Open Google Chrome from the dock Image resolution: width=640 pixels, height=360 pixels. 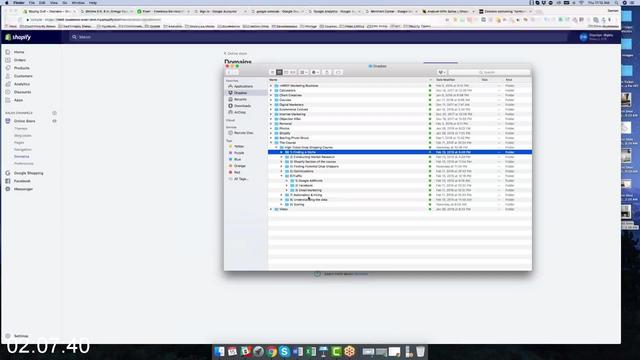click(x=271, y=351)
